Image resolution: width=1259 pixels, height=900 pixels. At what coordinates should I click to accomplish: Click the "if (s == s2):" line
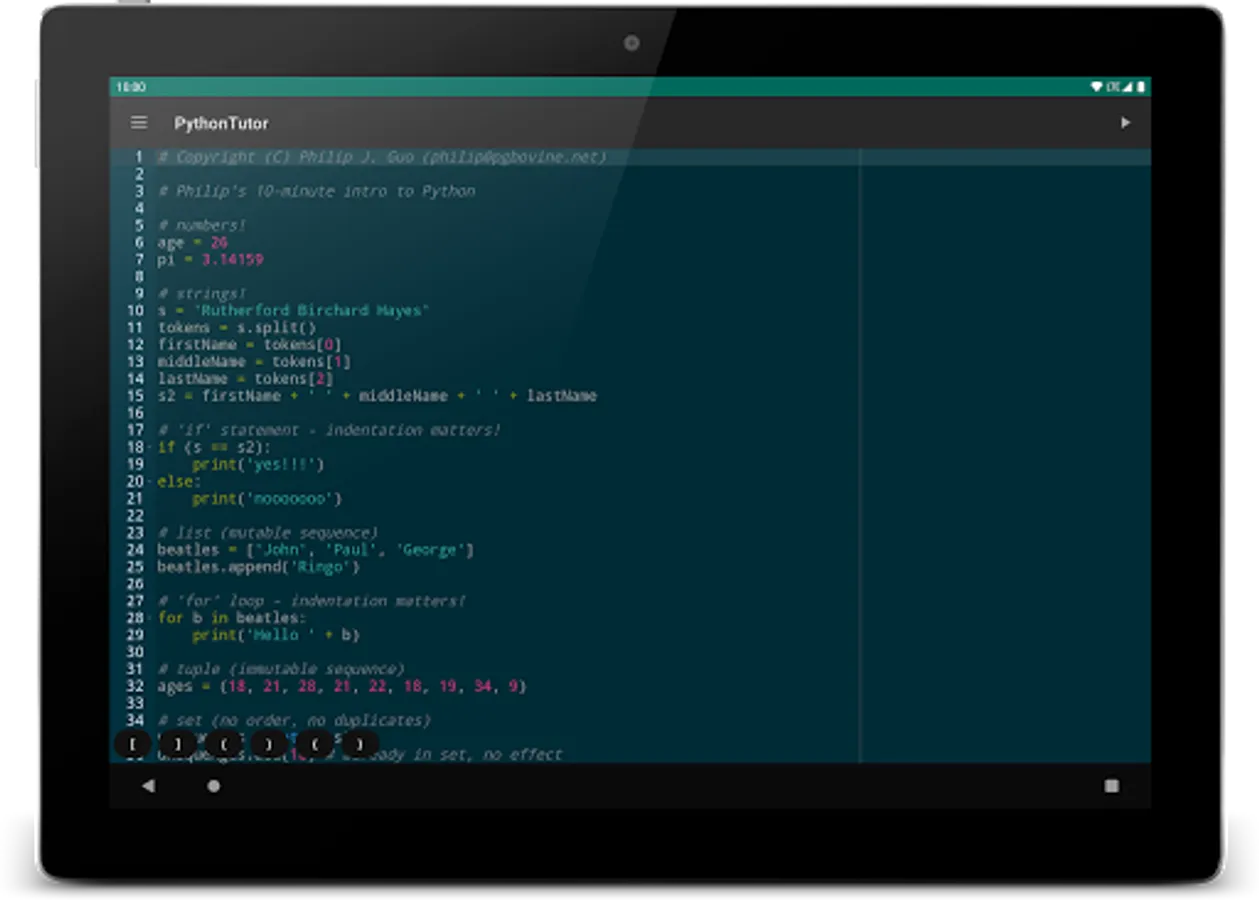pyautogui.click(x=215, y=446)
